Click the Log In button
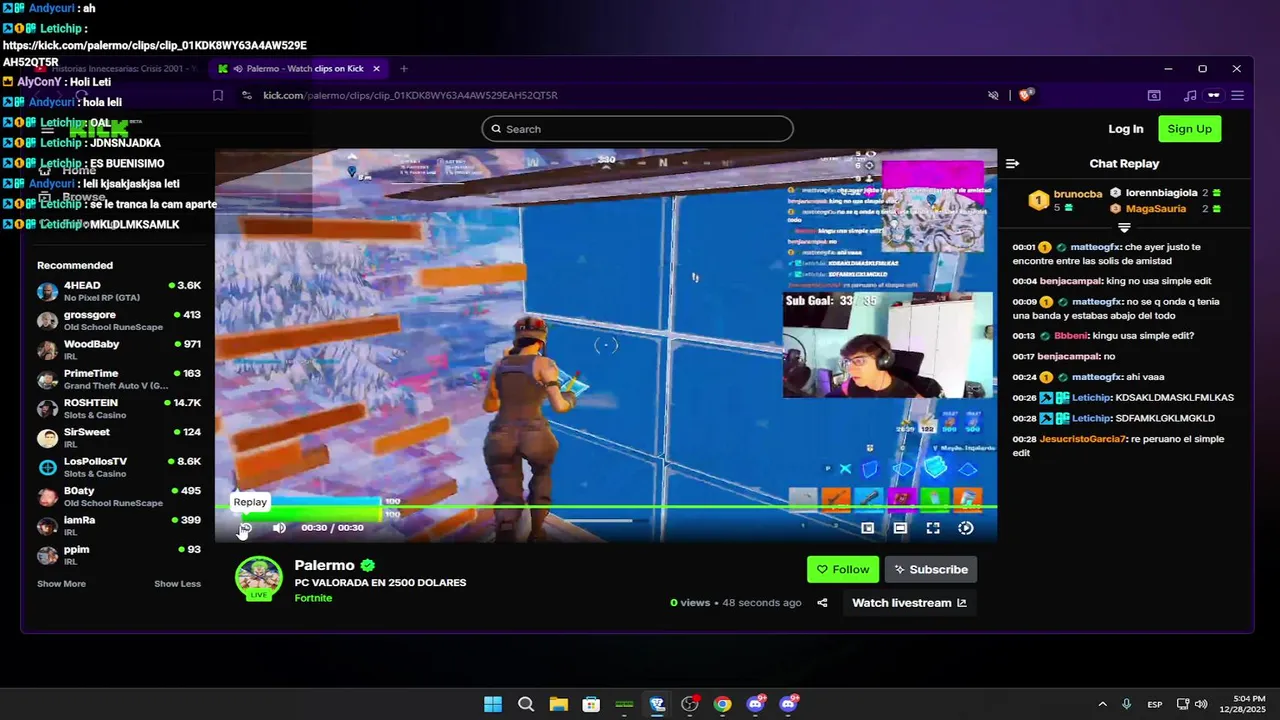This screenshot has height=720, width=1280. 1126,129
